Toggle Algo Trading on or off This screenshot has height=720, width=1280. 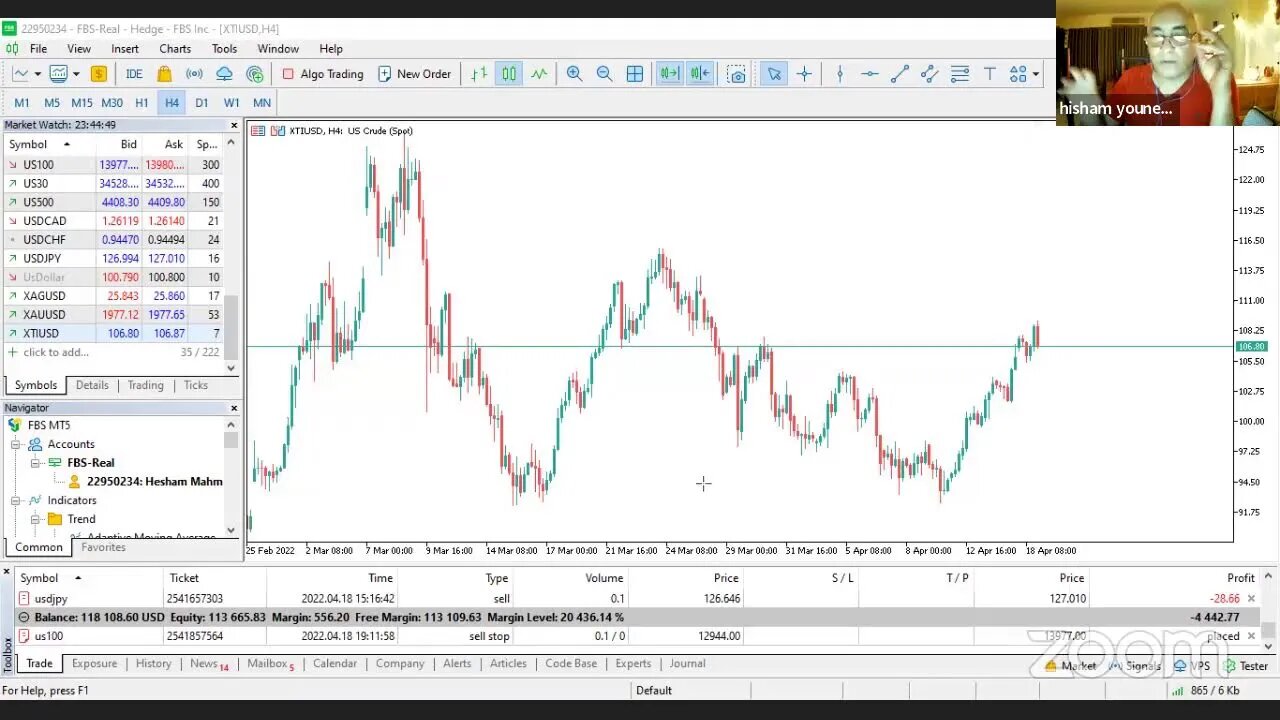pyautogui.click(x=322, y=74)
